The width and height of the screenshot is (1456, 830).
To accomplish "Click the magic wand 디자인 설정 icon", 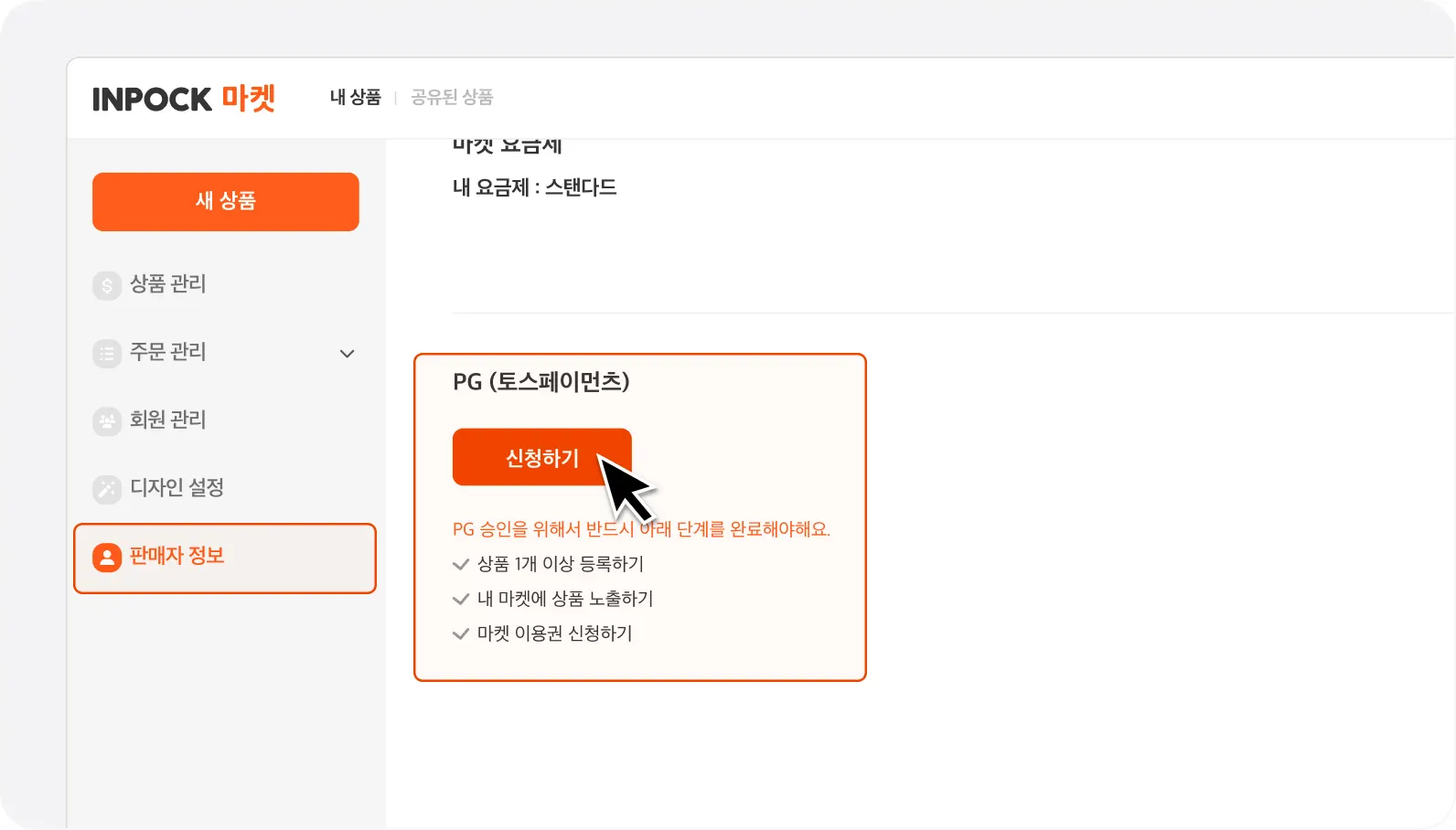I will 107,489.
